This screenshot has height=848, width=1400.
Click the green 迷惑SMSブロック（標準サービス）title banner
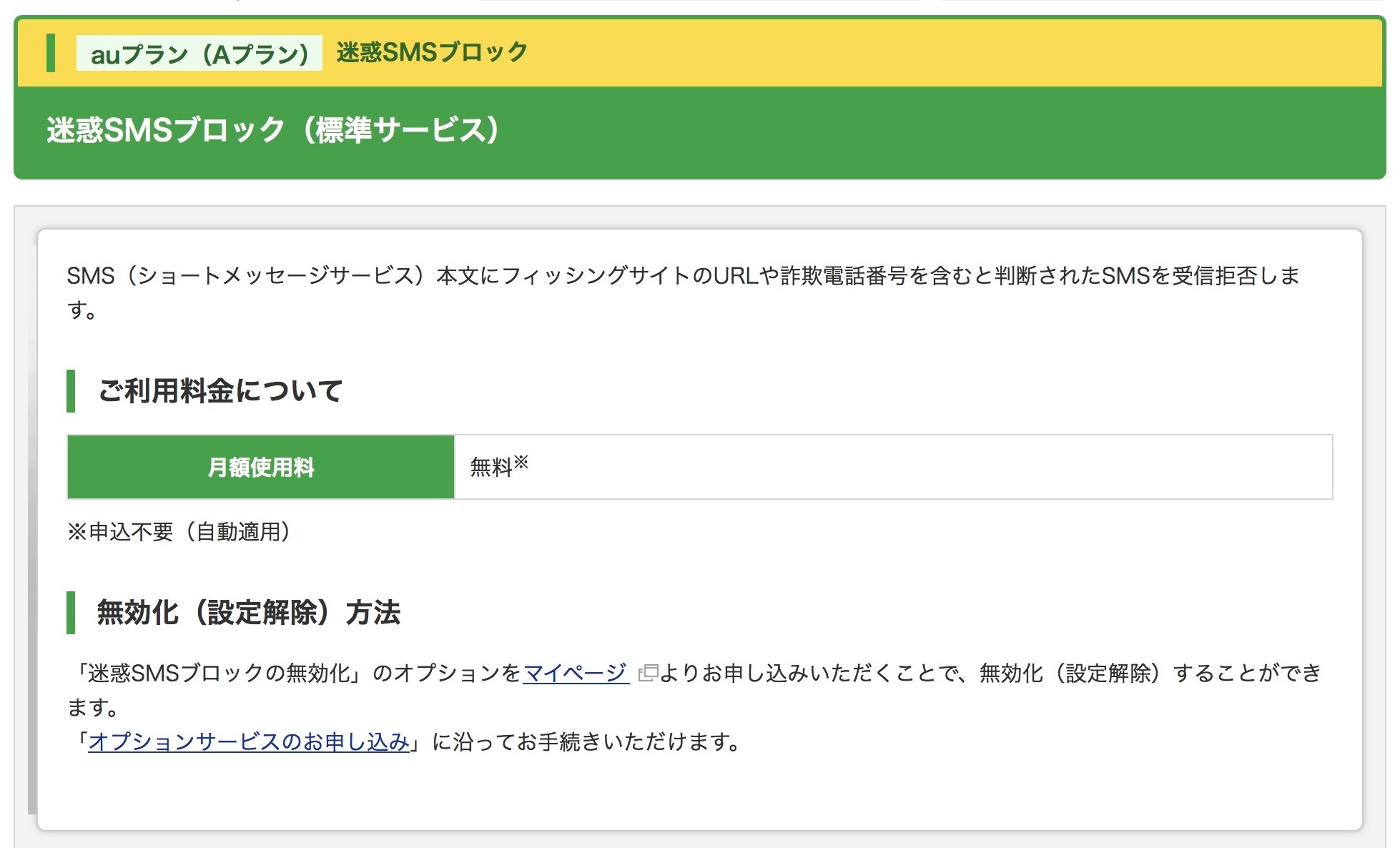click(272, 131)
